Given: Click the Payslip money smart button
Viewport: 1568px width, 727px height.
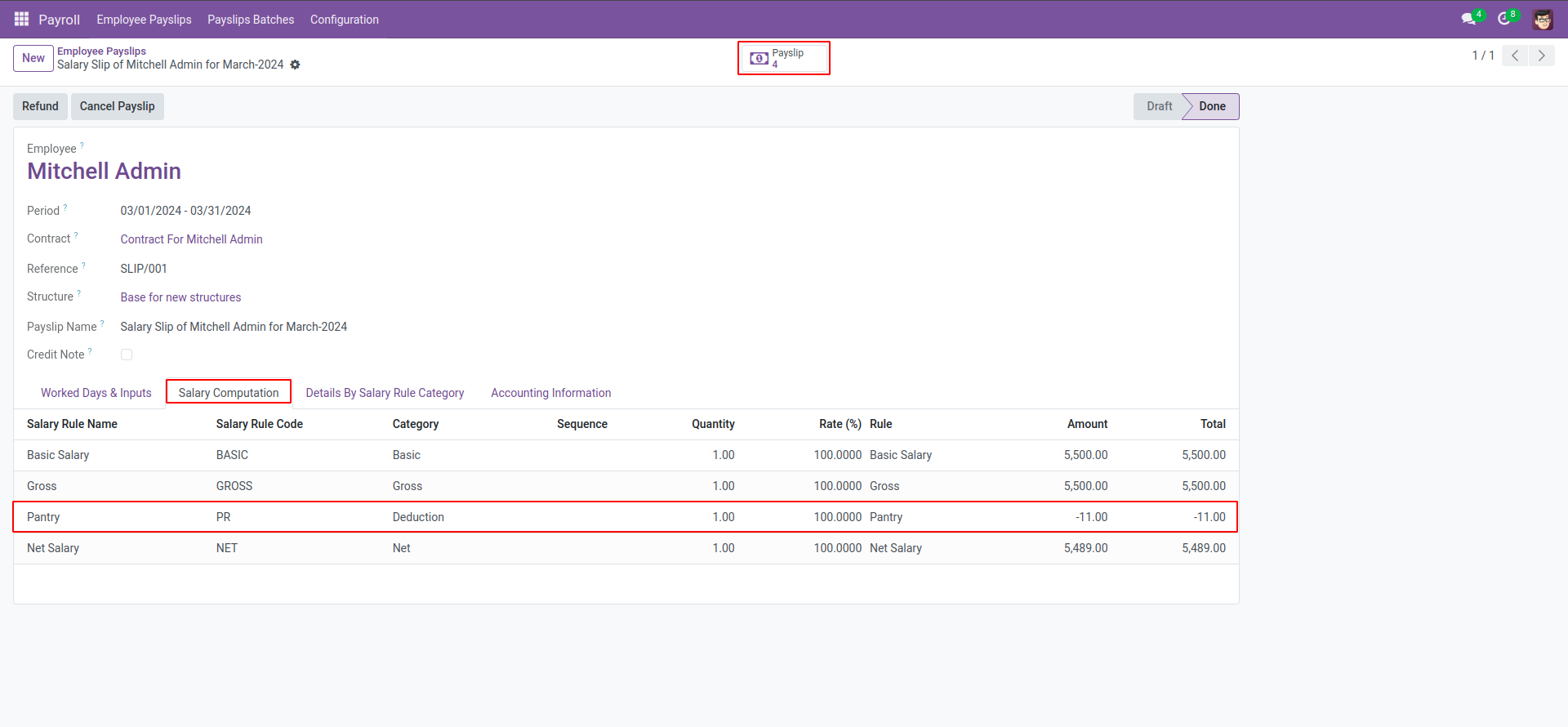Looking at the screenshot, I should (x=782, y=58).
